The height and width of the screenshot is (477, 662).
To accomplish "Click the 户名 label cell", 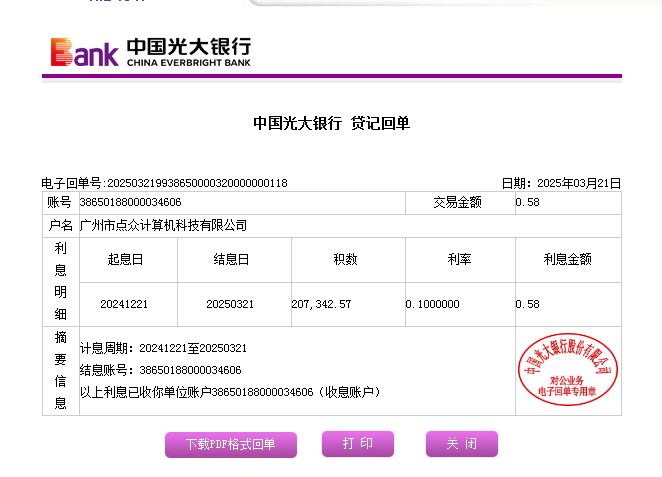I will point(61,226).
